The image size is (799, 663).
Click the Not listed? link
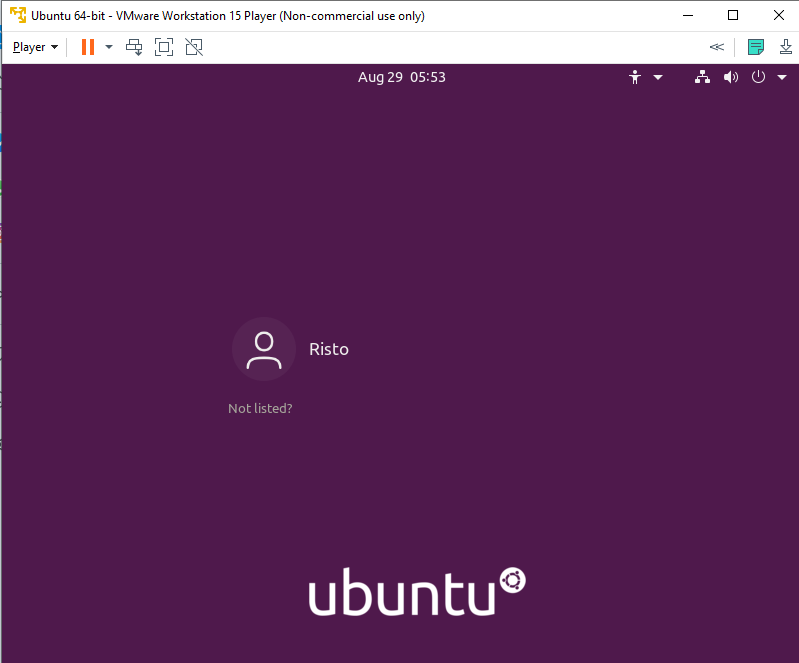[x=260, y=408]
